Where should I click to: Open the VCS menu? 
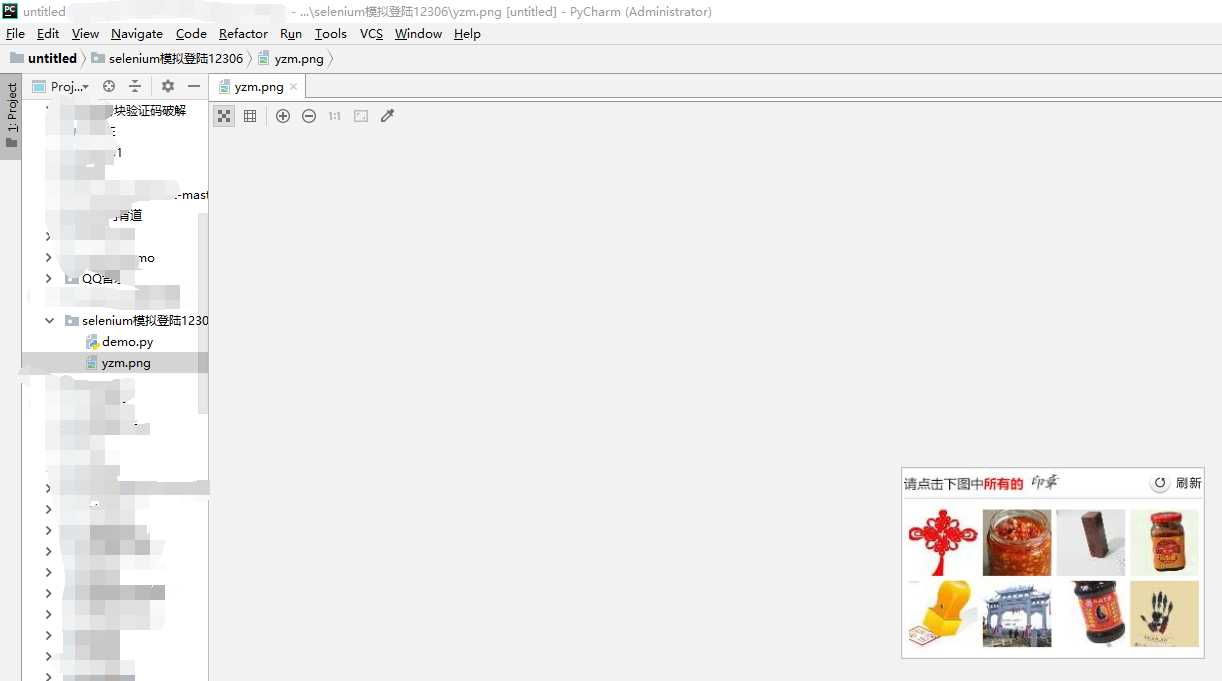(x=371, y=34)
